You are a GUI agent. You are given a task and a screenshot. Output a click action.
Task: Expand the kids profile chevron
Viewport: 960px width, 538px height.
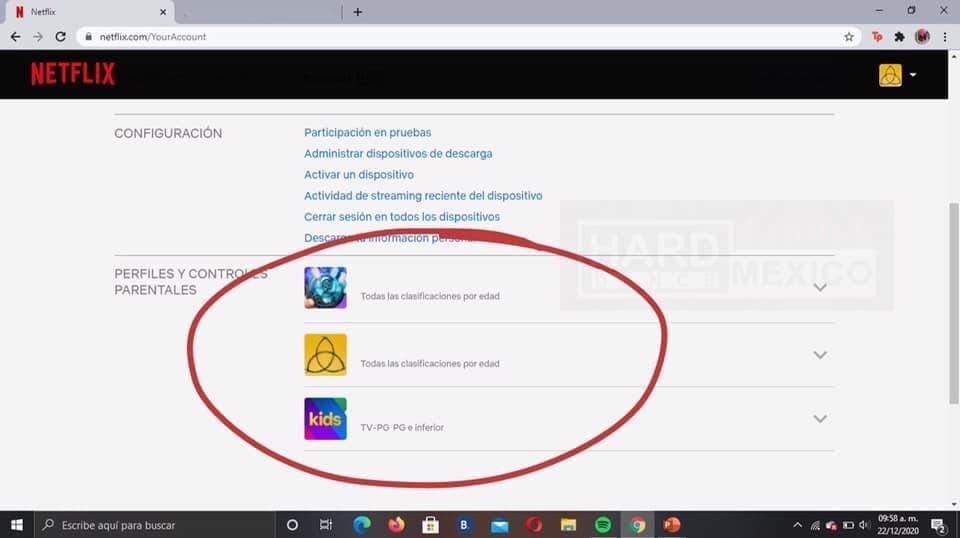coord(820,419)
